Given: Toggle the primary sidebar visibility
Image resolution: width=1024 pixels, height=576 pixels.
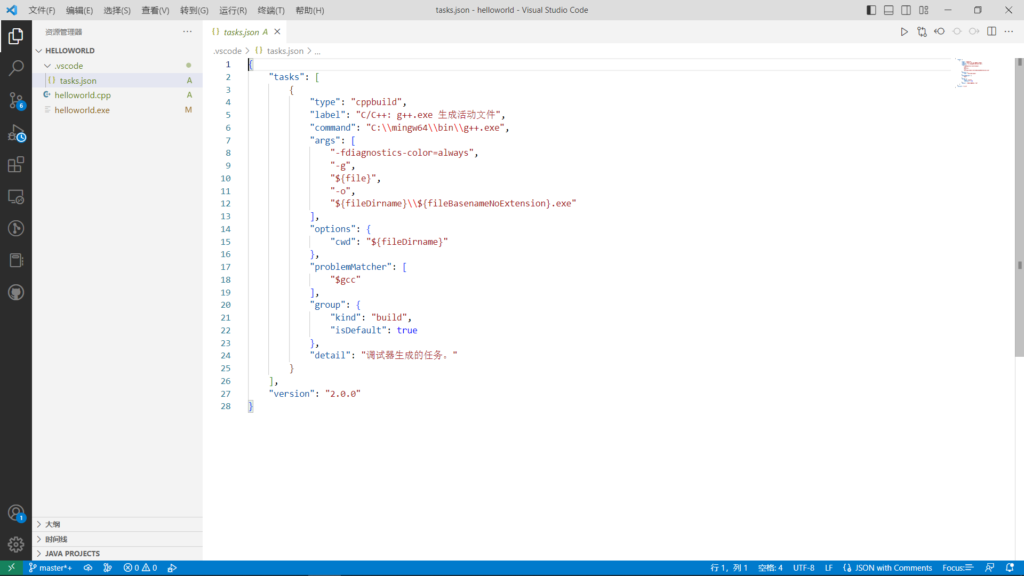Looking at the screenshot, I should tap(871, 10).
